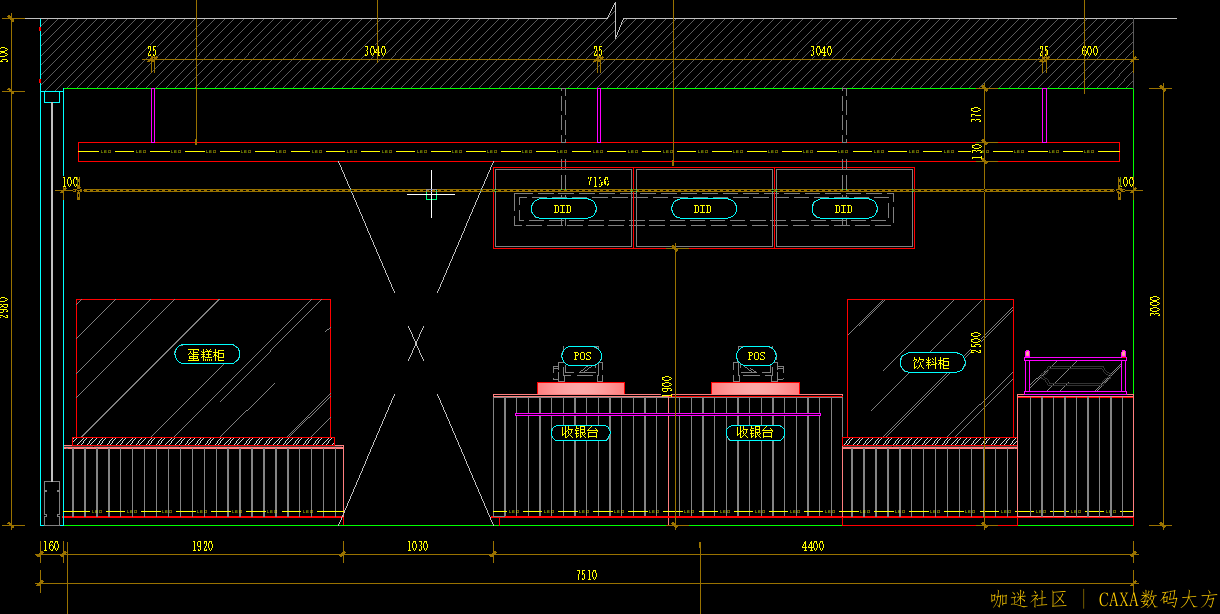Click the crosshair cursor pickbox

431,194
